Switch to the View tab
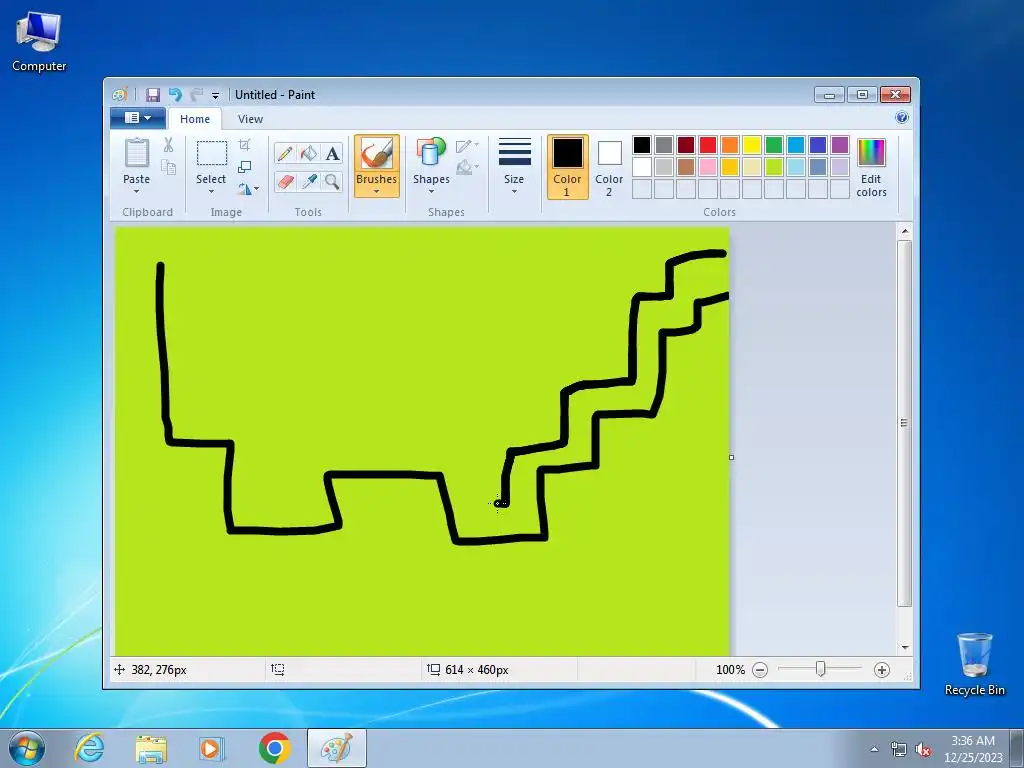Image resolution: width=1024 pixels, height=768 pixels. click(250, 119)
